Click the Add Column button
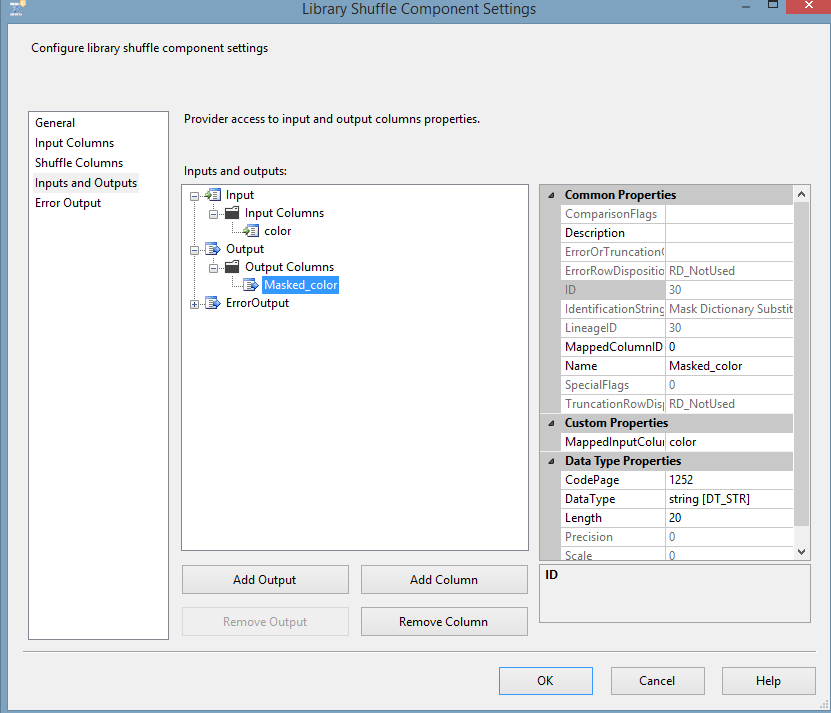The image size is (831, 713). click(x=444, y=579)
